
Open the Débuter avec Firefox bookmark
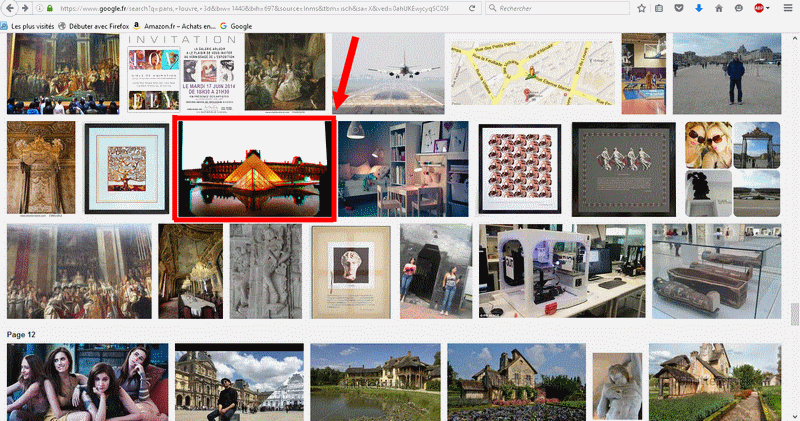point(93,26)
